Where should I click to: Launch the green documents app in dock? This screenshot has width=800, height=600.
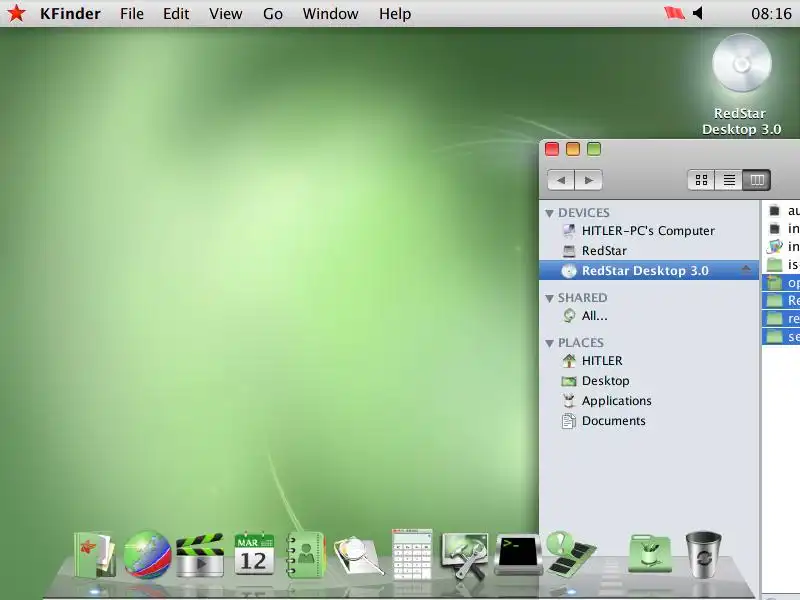coord(94,555)
